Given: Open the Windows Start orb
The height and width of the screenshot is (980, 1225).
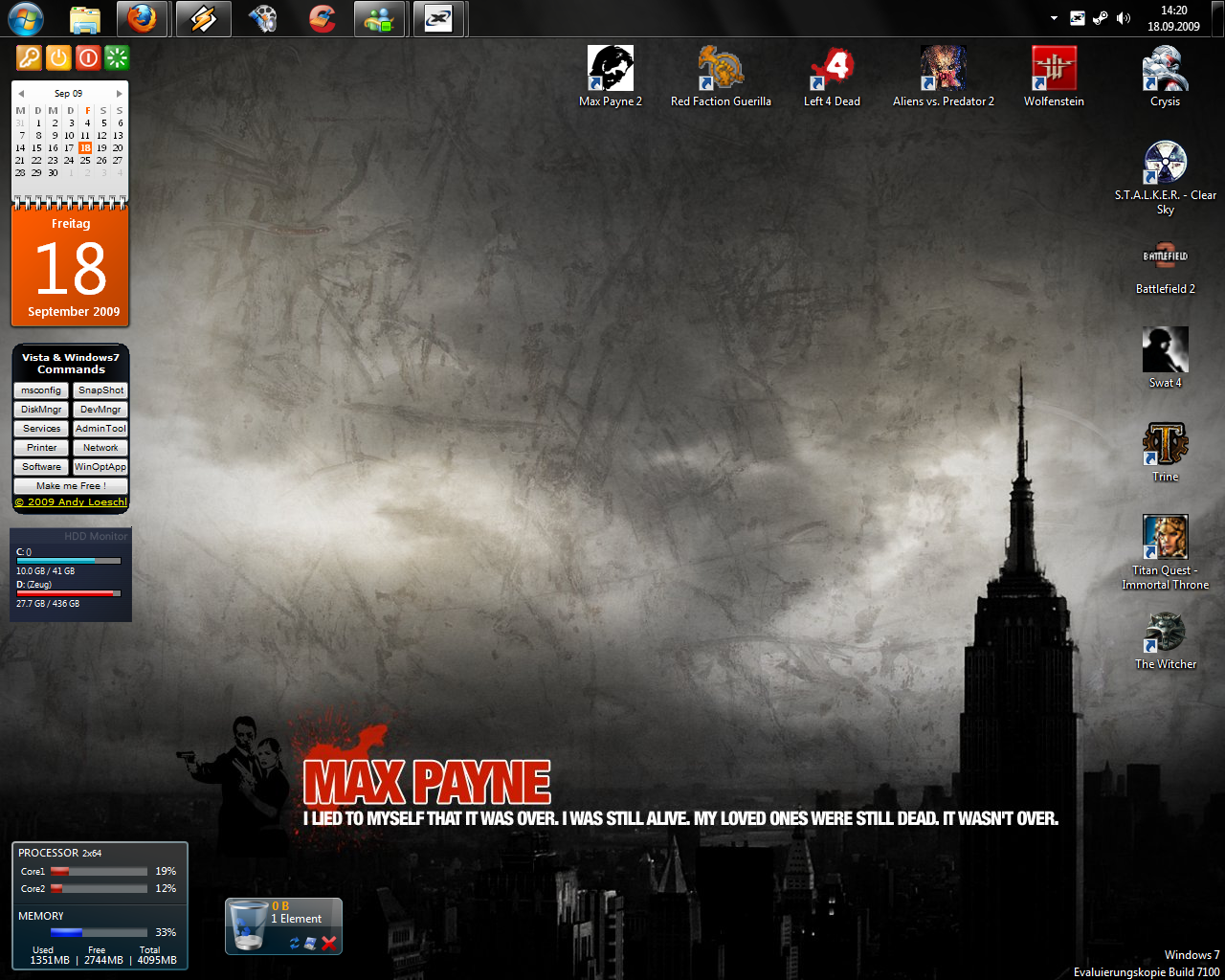Looking at the screenshot, I should (x=26, y=18).
